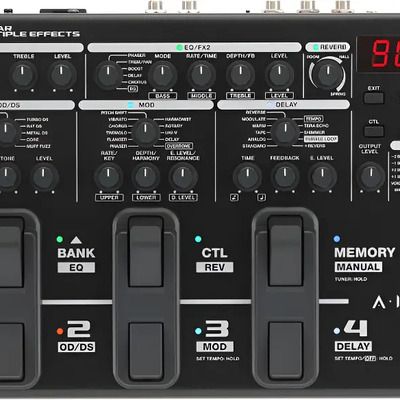Push the small CTL button below EXIT

[374, 131]
